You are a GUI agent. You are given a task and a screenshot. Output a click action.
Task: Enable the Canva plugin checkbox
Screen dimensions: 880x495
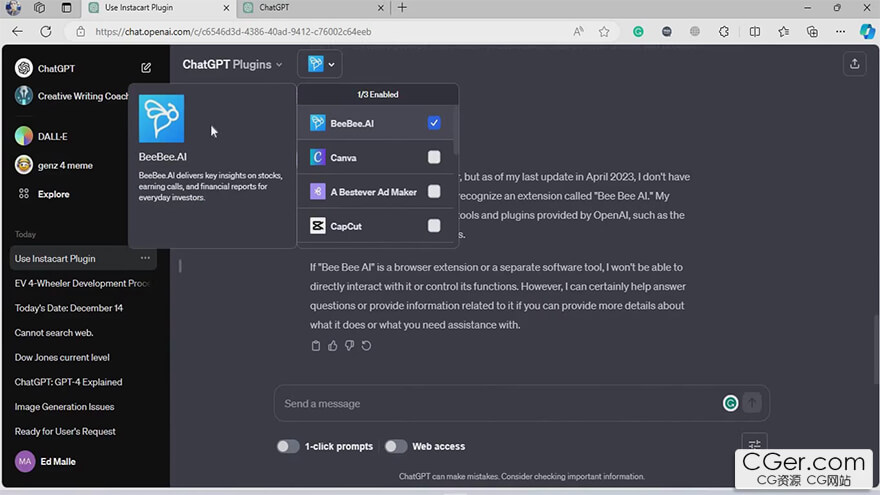pos(434,157)
